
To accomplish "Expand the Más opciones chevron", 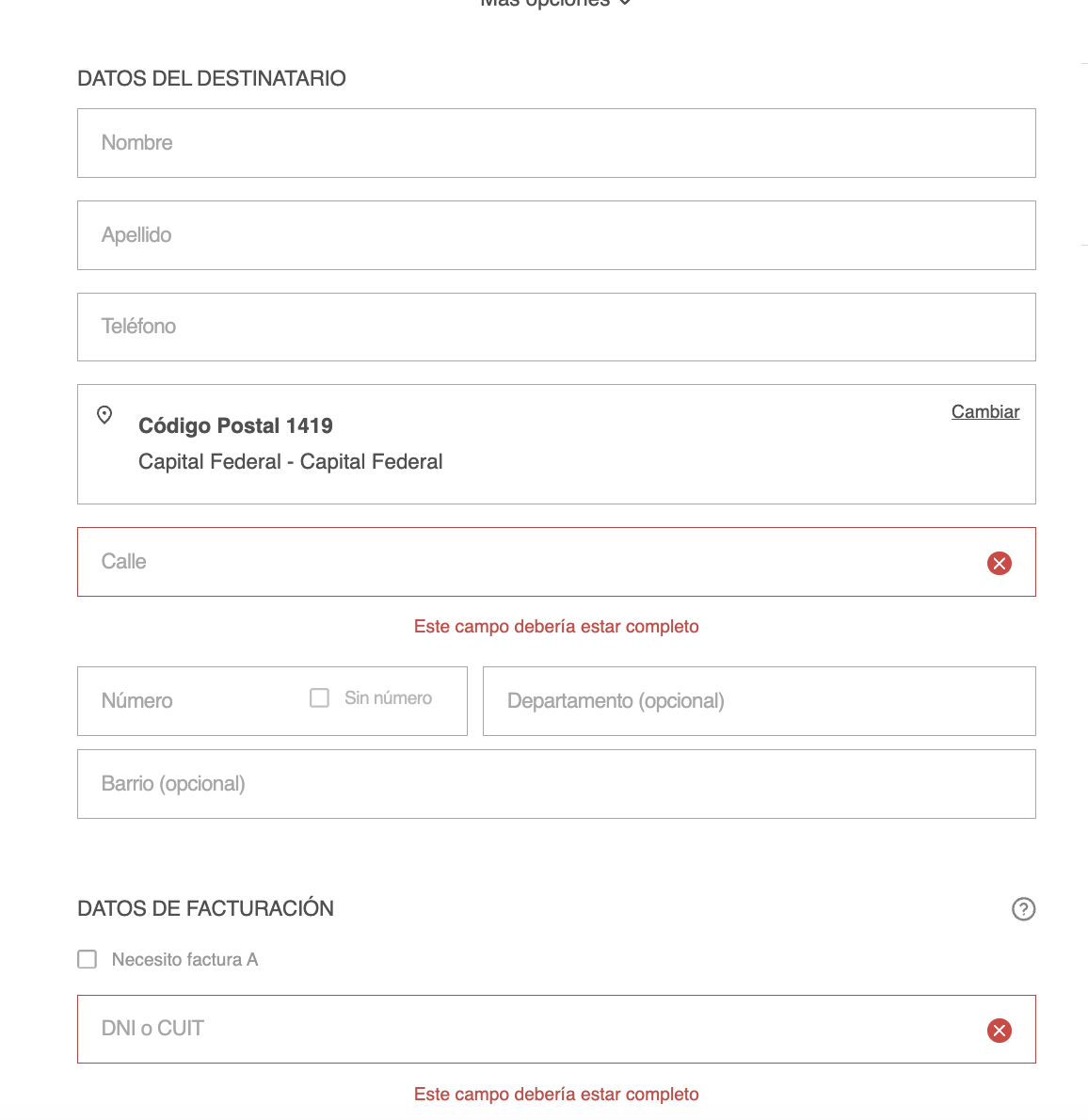I will click(x=625, y=3).
